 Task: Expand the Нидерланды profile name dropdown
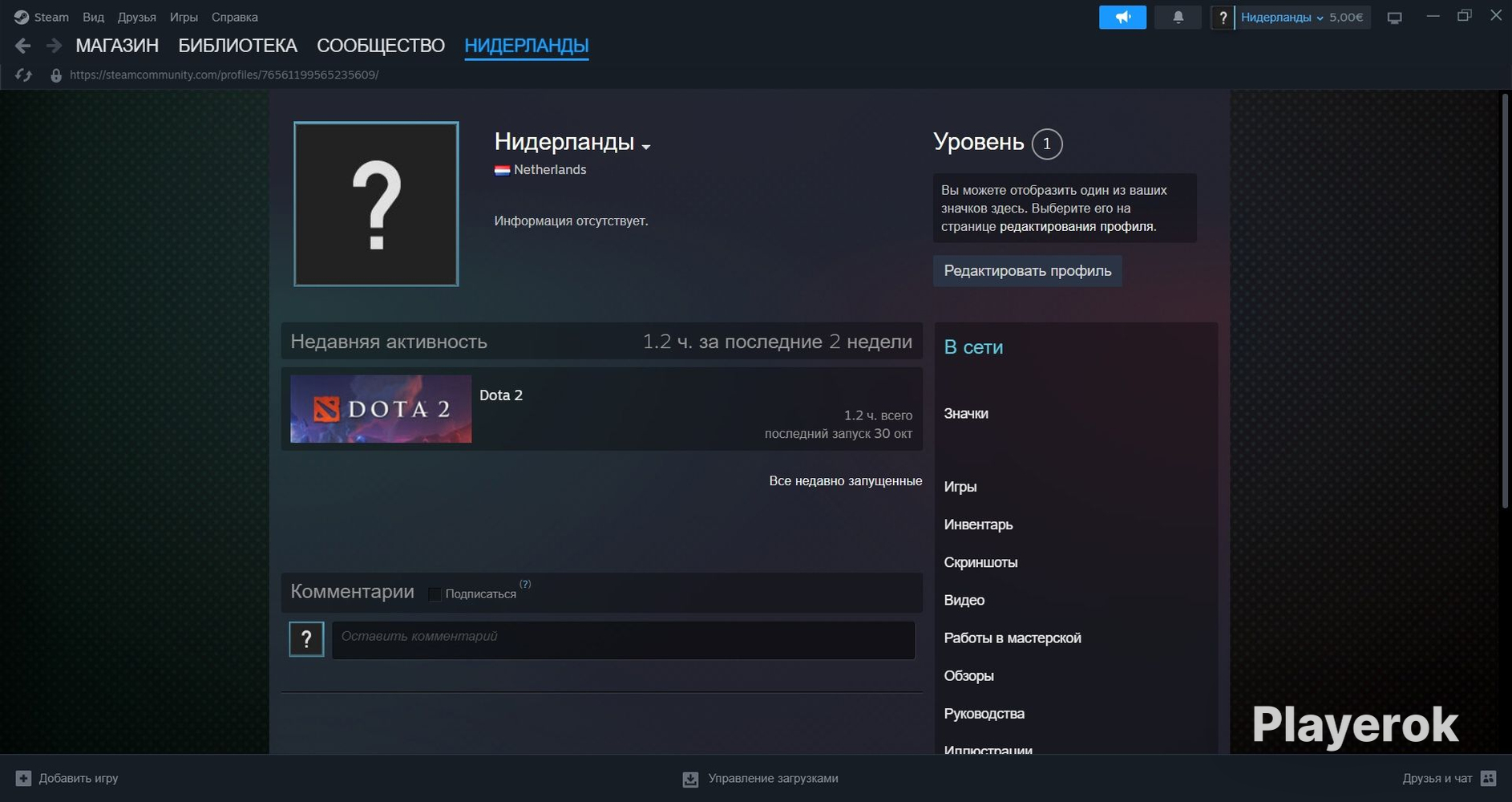646,146
